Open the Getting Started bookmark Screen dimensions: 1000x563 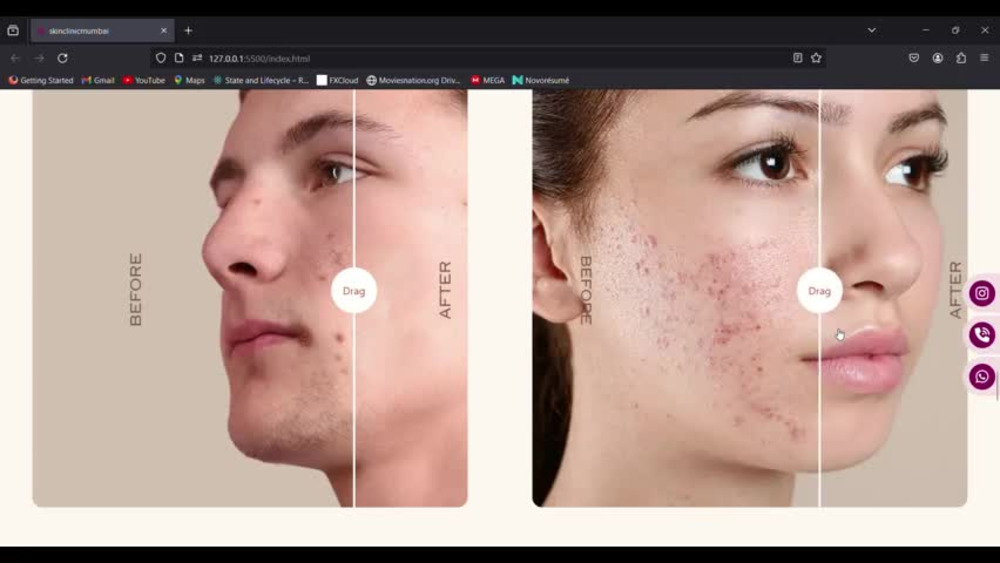tap(41, 80)
